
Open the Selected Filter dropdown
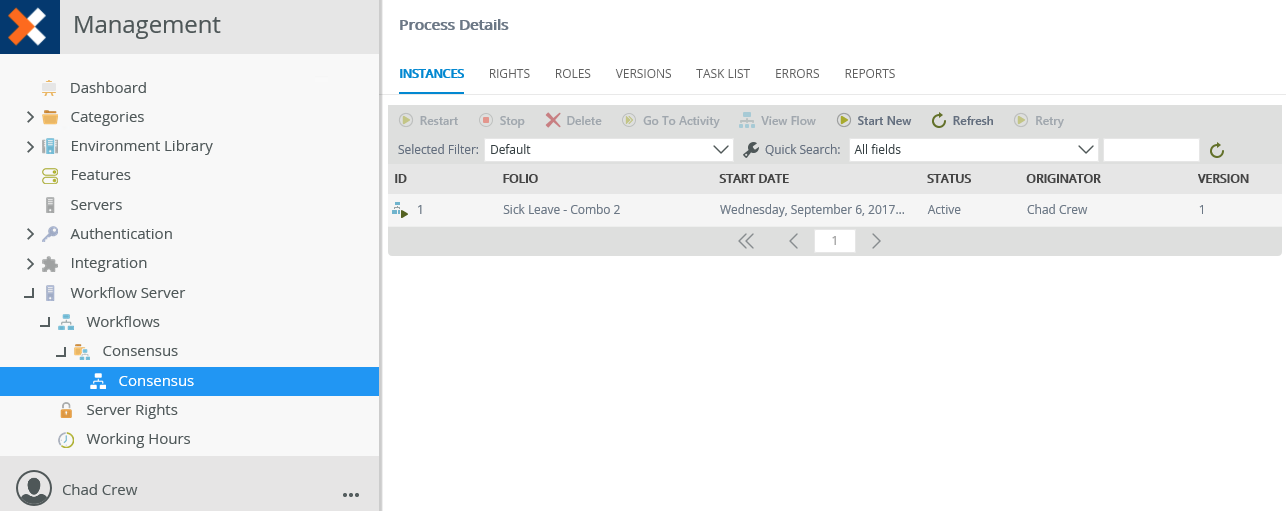tap(609, 150)
